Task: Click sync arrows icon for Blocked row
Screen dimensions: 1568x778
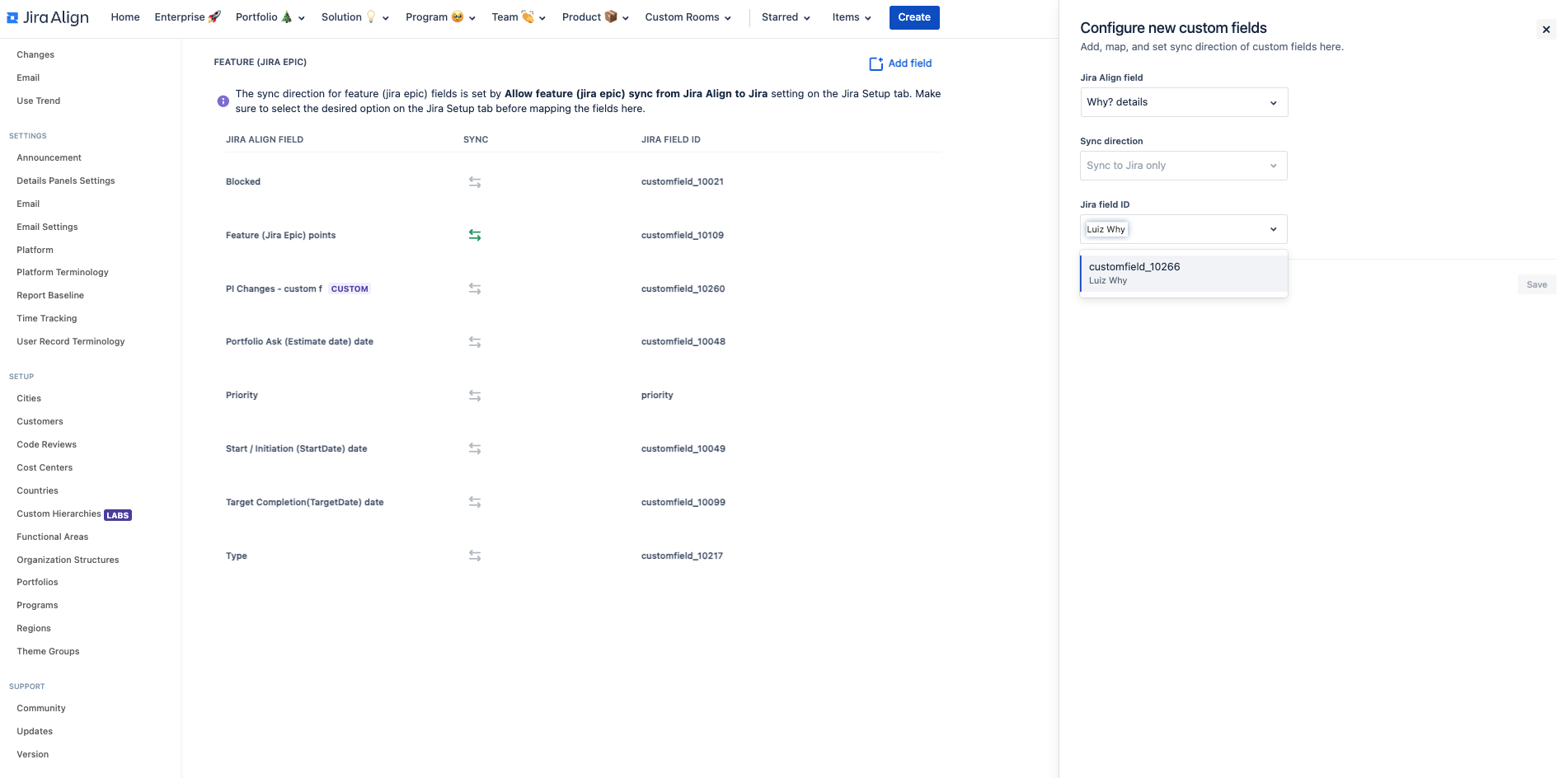Action: (475, 182)
